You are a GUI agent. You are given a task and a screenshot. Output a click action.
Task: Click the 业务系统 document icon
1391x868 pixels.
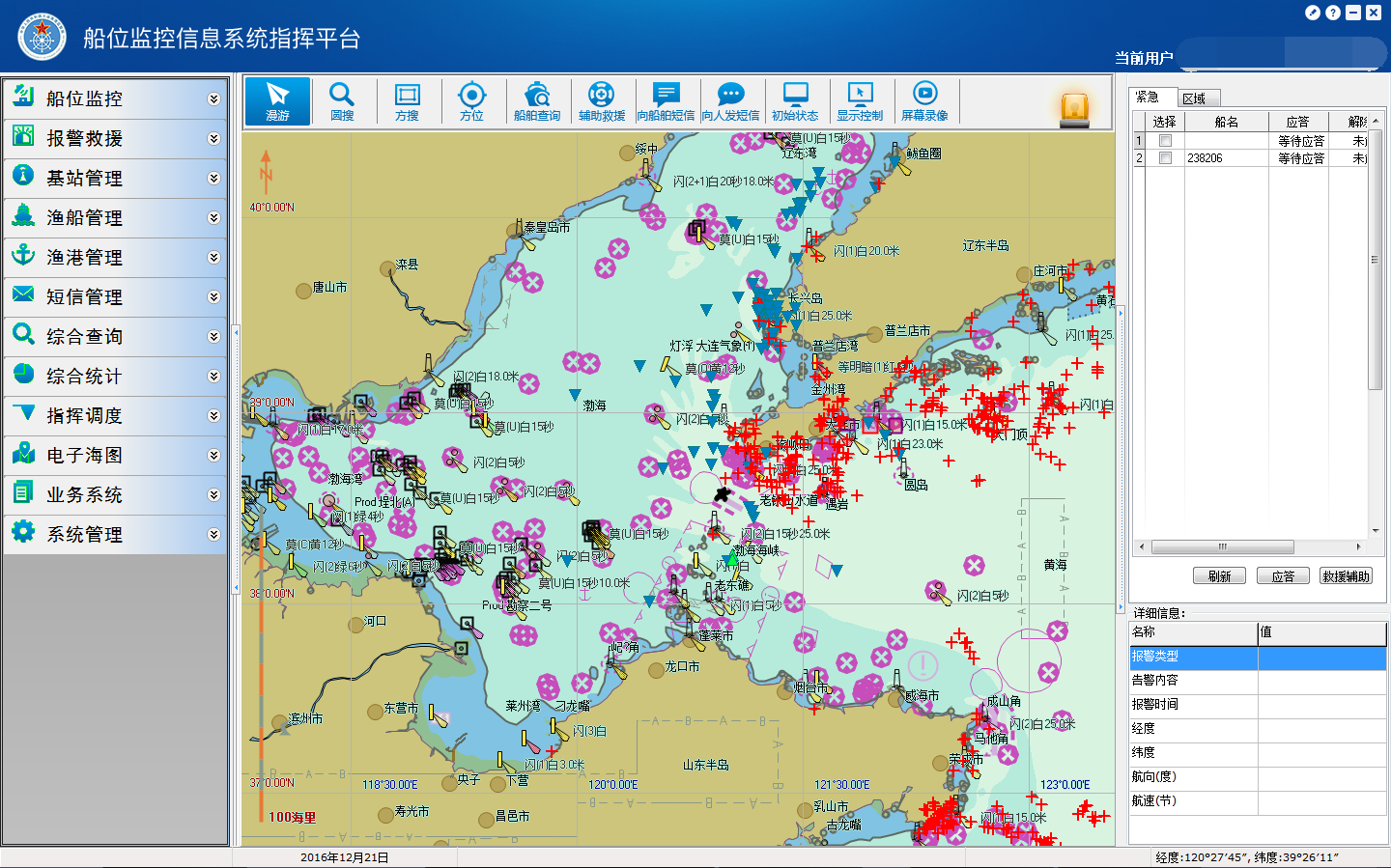point(24,492)
